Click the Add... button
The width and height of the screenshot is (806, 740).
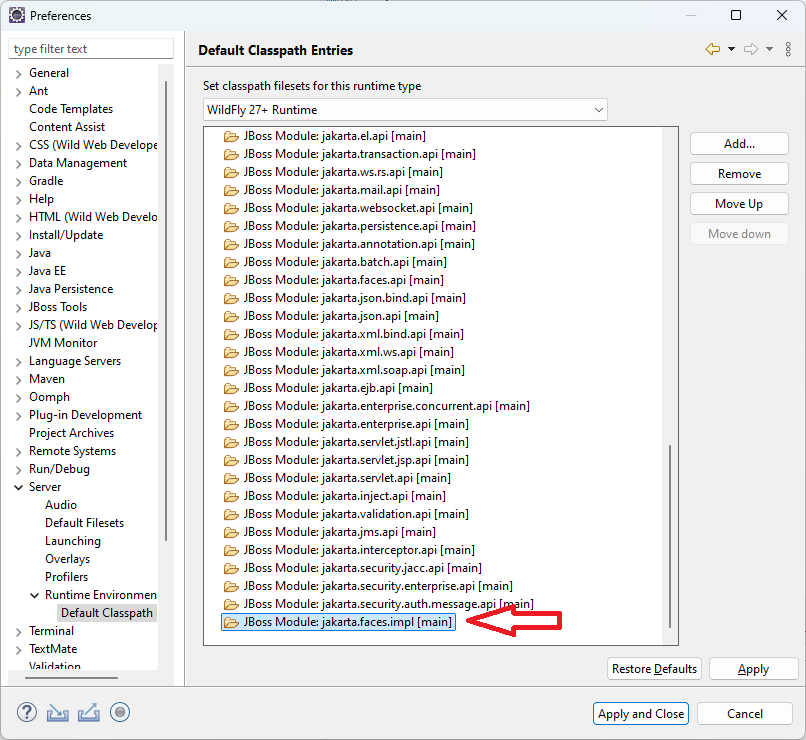tap(739, 144)
